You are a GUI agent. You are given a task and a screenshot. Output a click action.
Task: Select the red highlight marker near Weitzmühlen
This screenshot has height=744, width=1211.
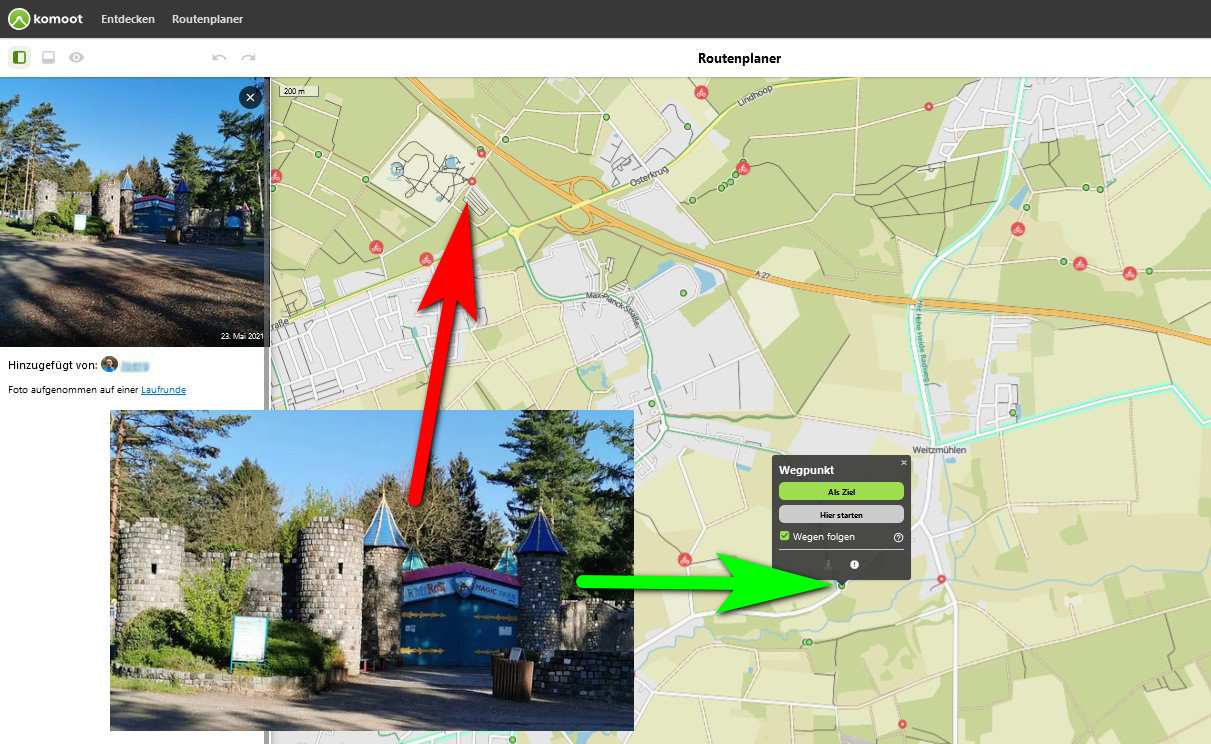pos(941,579)
